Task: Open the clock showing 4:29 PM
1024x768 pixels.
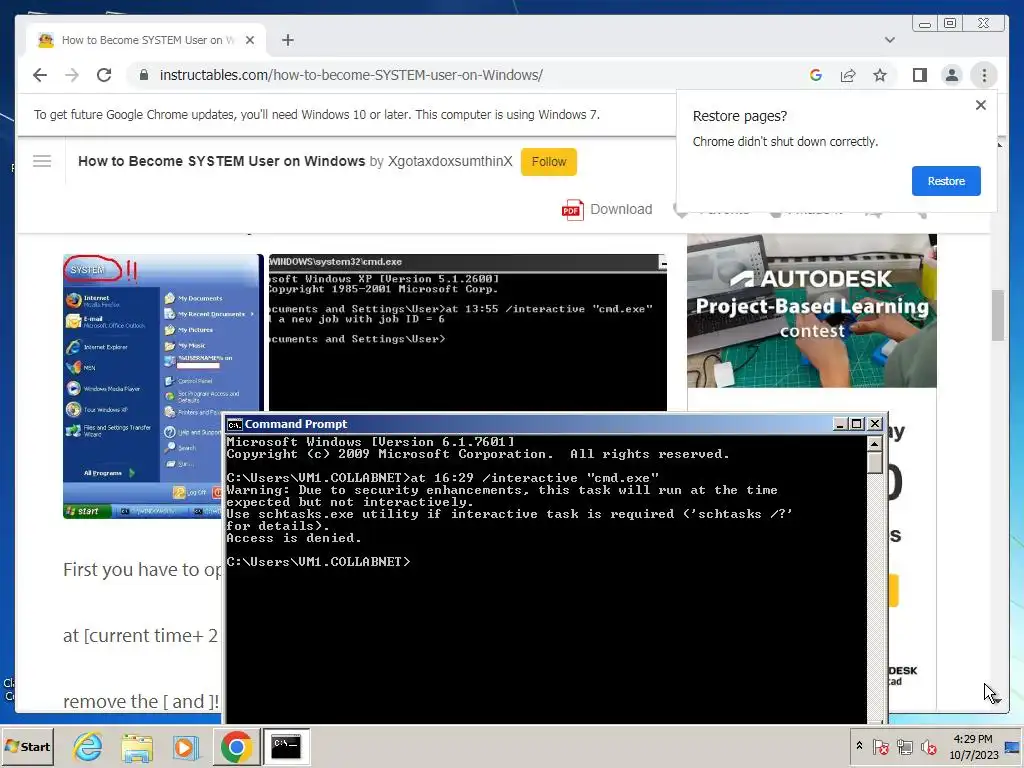Action: pyautogui.click(x=973, y=746)
